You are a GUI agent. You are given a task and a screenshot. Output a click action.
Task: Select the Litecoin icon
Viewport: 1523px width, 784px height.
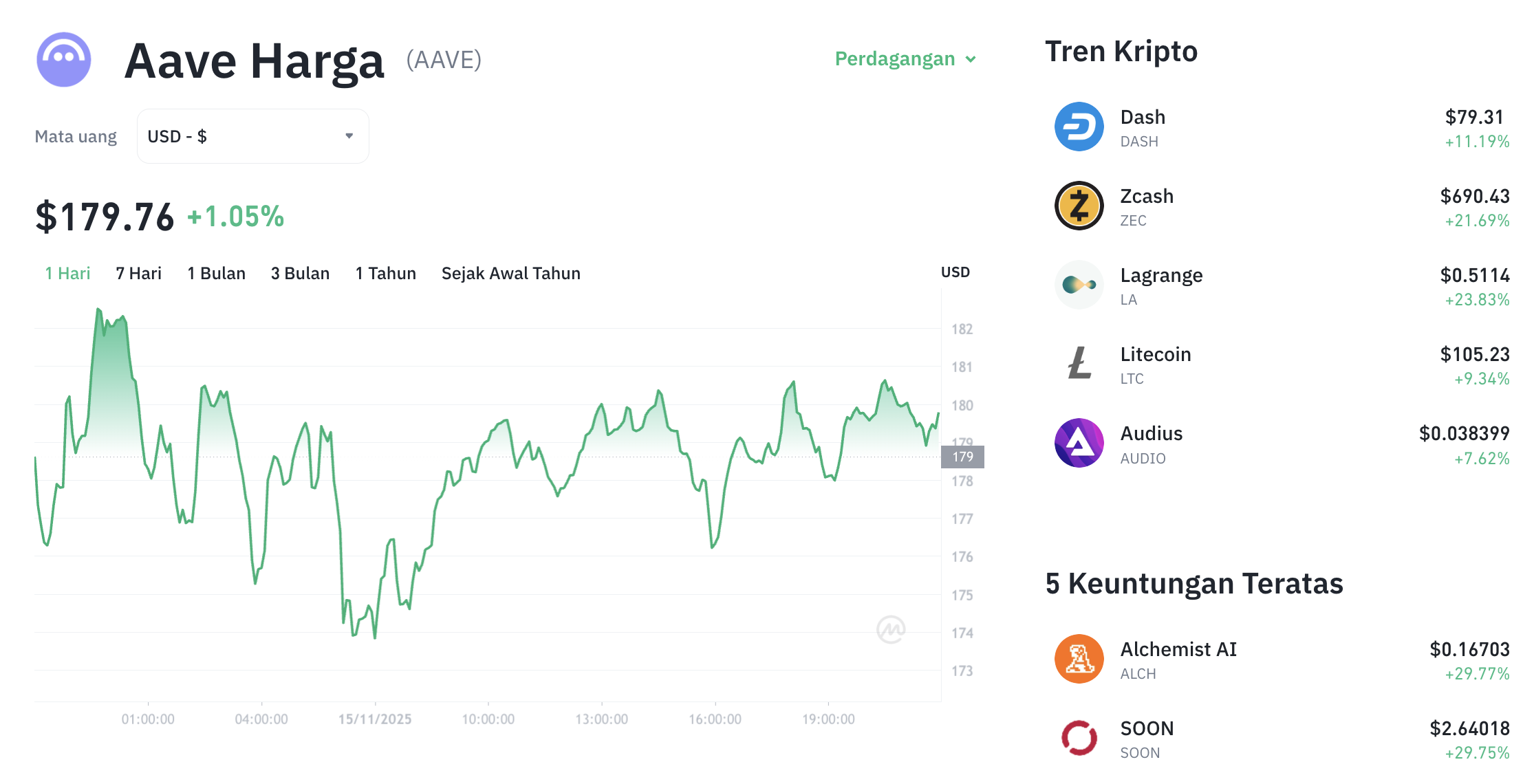[1079, 363]
